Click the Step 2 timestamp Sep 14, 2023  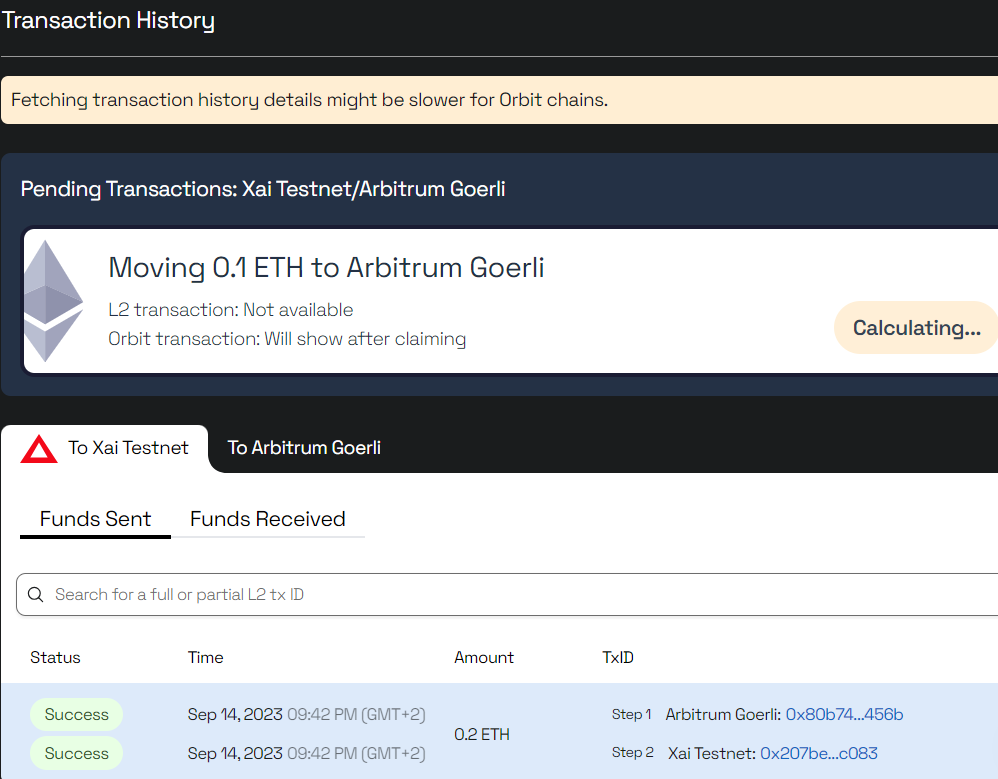(307, 754)
